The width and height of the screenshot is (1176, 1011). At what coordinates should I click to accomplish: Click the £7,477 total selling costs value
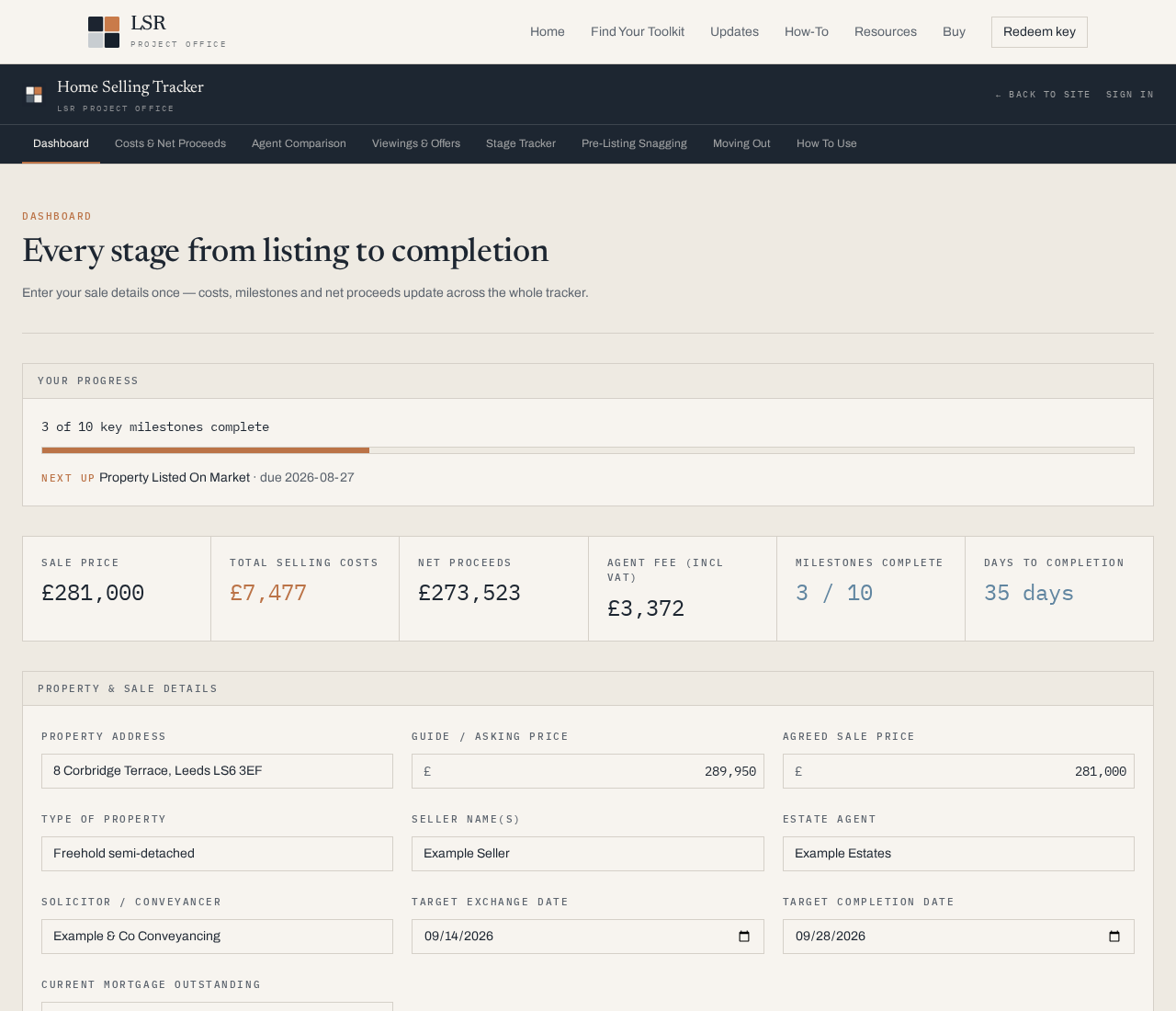pos(268,594)
